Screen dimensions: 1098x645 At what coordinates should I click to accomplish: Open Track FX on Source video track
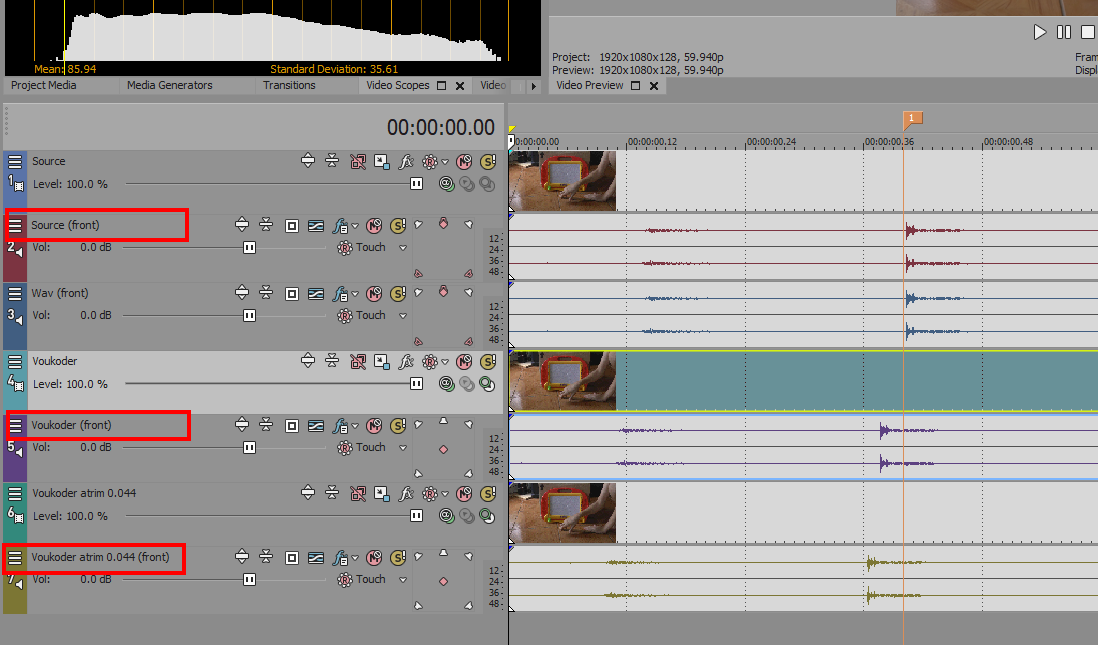tap(406, 161)
